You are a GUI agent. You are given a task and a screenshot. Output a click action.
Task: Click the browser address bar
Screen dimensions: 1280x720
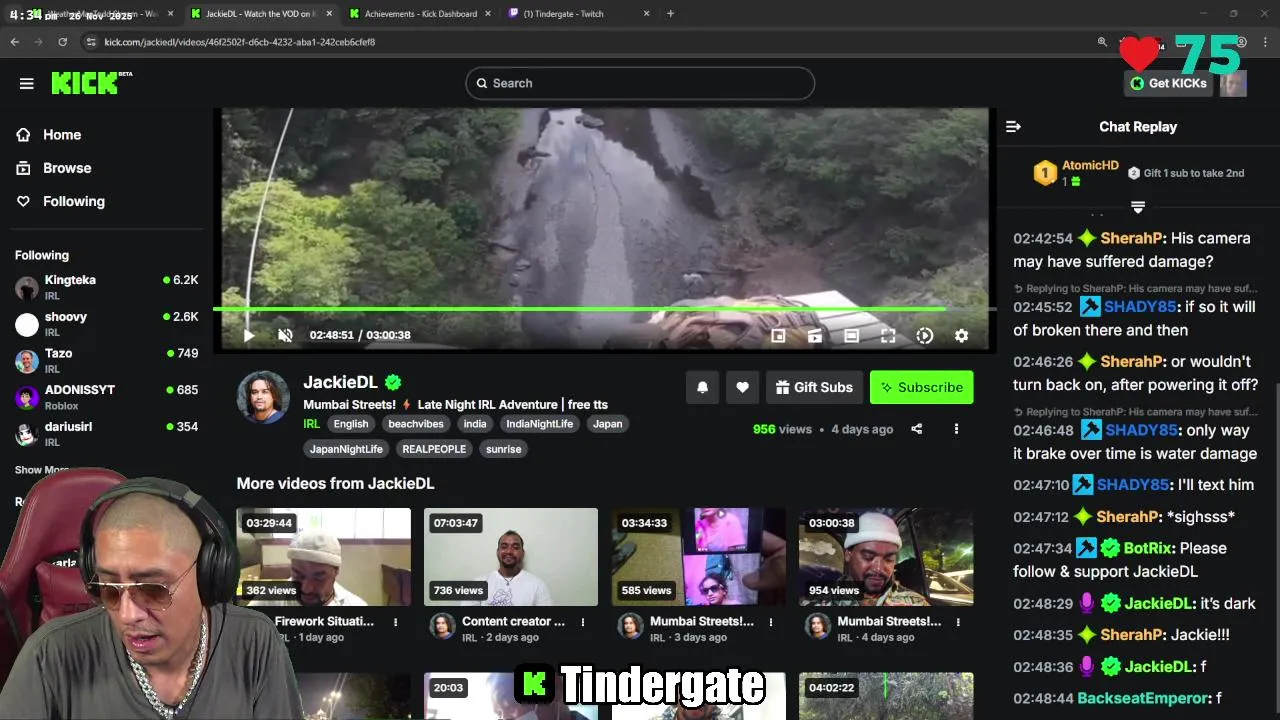(590, 42)
